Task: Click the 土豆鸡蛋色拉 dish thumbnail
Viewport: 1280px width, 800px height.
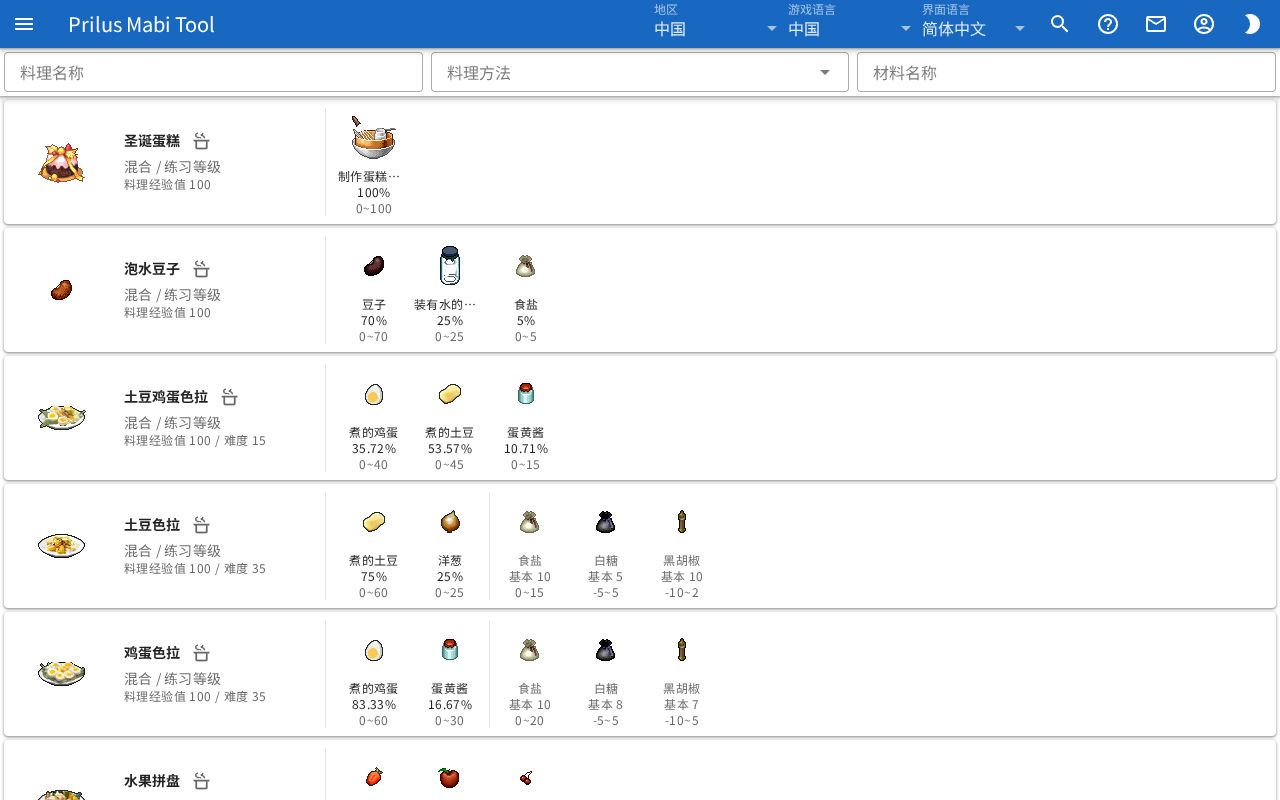Action: (61, 418)
